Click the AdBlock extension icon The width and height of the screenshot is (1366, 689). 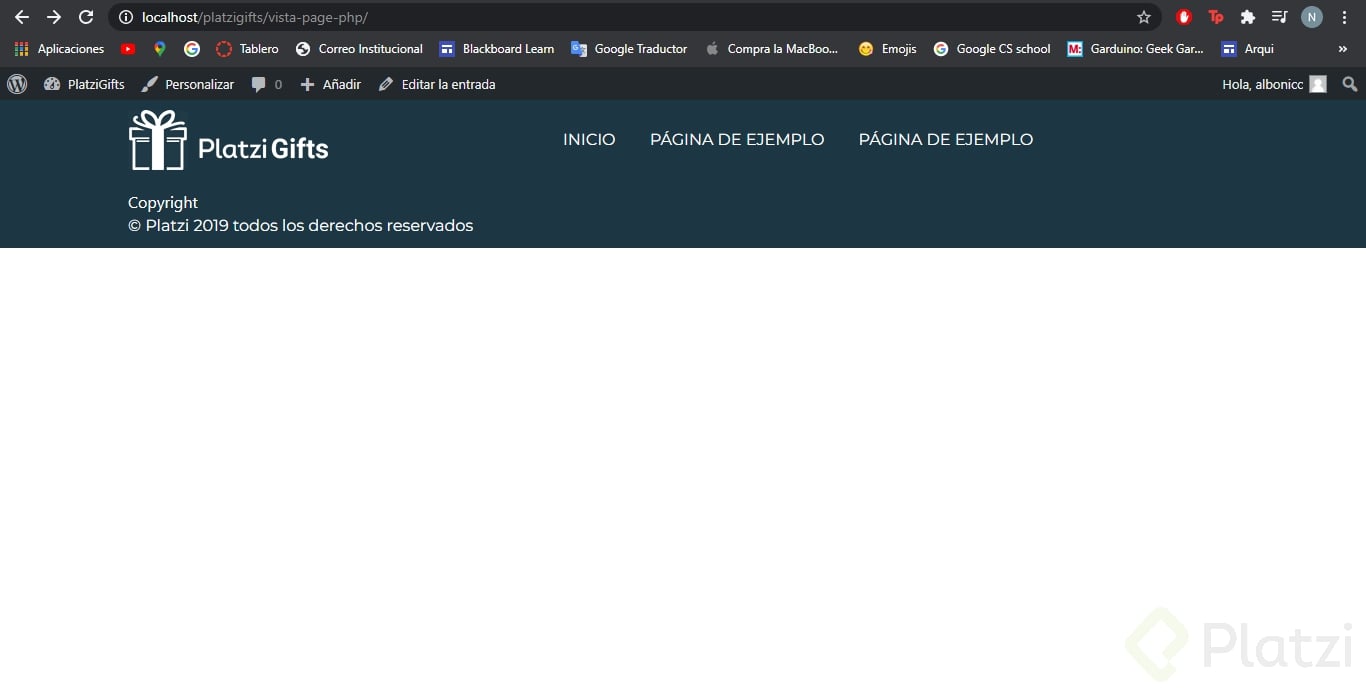point(1183,17)
